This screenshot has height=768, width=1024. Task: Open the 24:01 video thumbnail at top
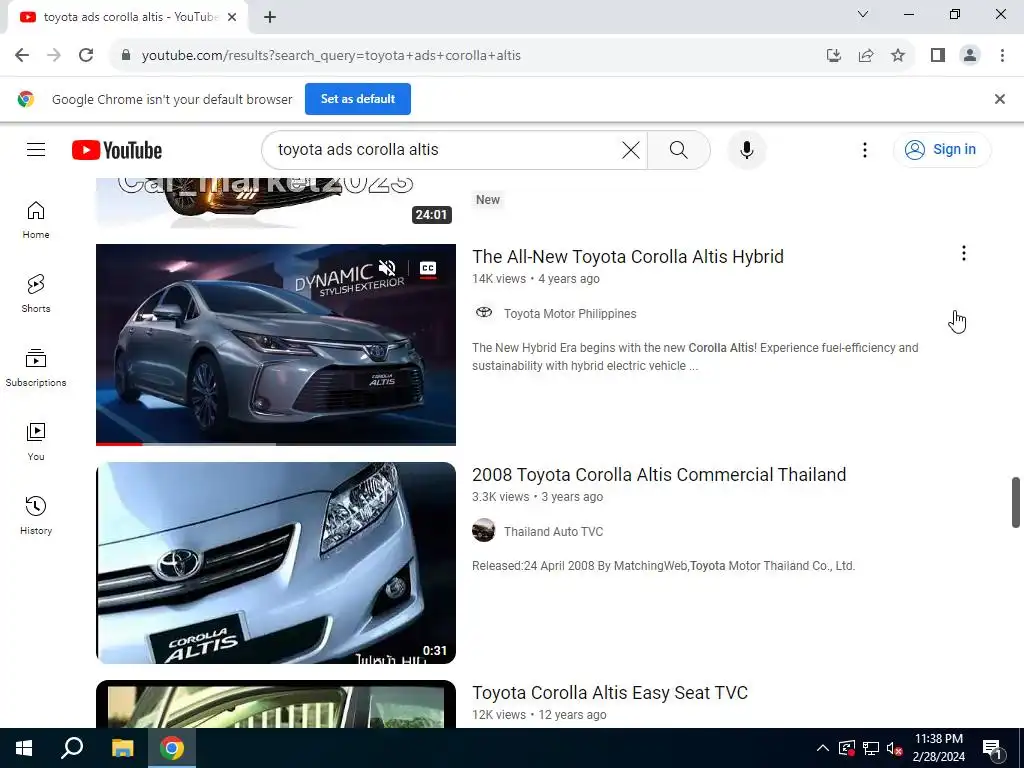(x=276, y=203)
